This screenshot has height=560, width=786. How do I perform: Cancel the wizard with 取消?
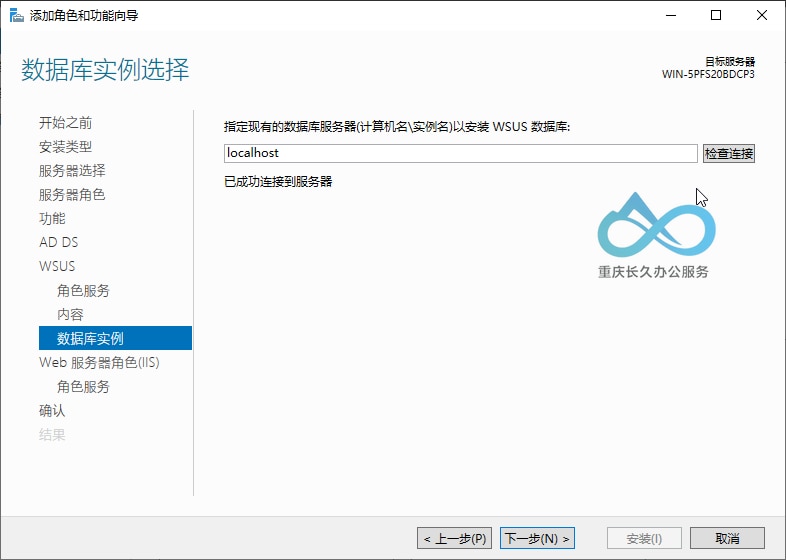pyautogui.click(x=727, y=538)
